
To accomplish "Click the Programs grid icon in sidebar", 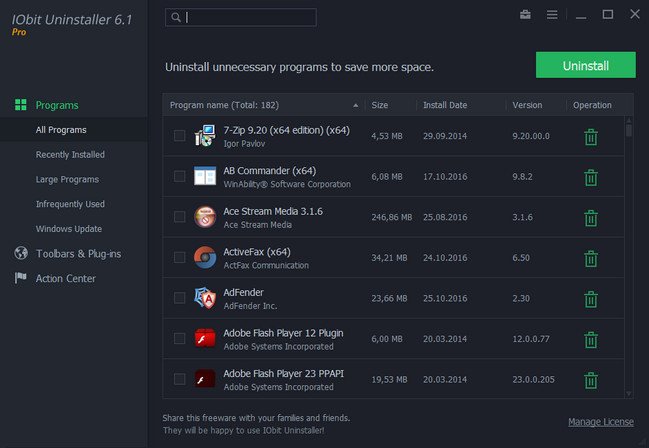I will (x=21, y=105).
